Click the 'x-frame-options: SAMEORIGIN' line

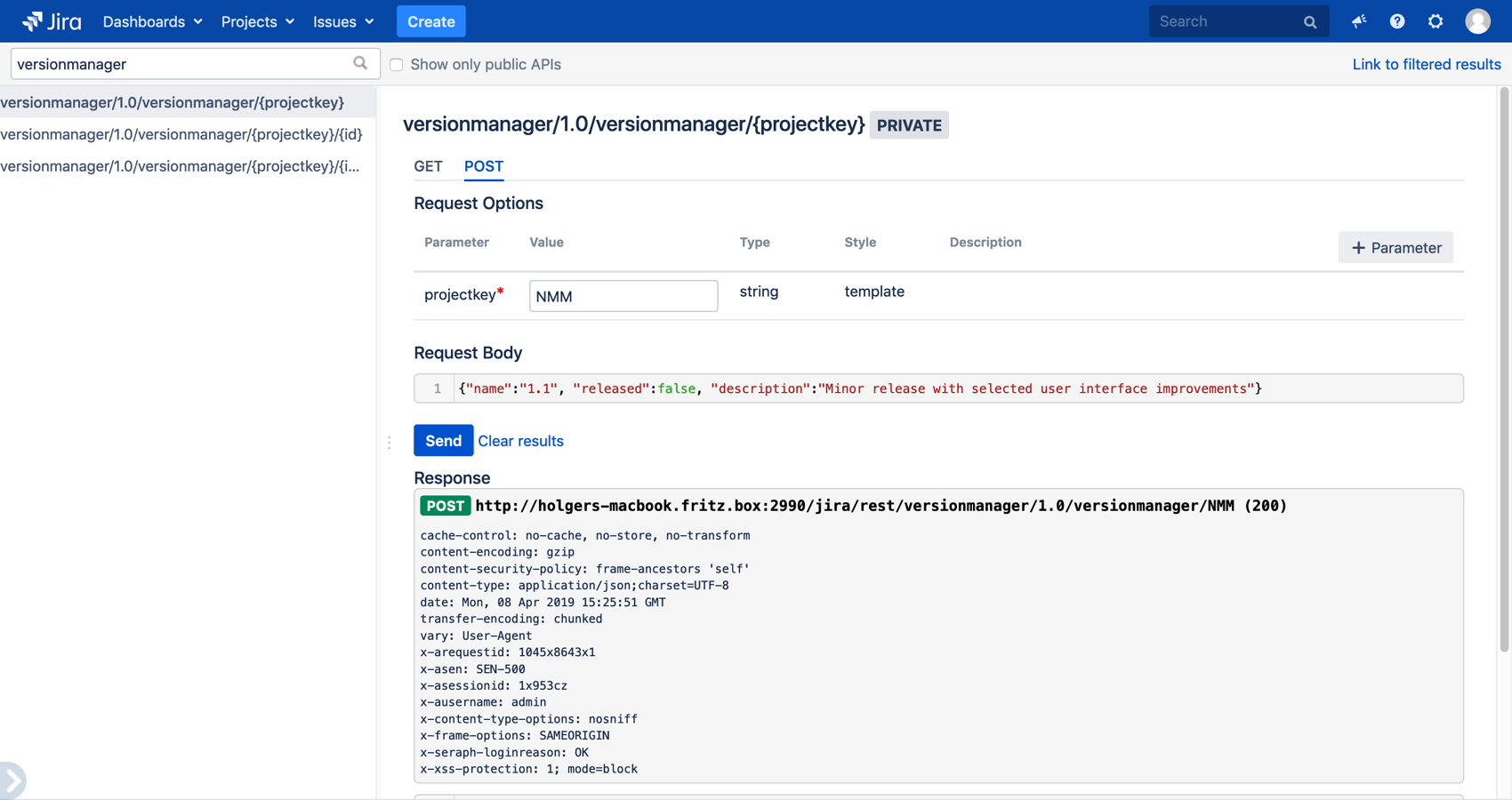(x=514, y=735)
